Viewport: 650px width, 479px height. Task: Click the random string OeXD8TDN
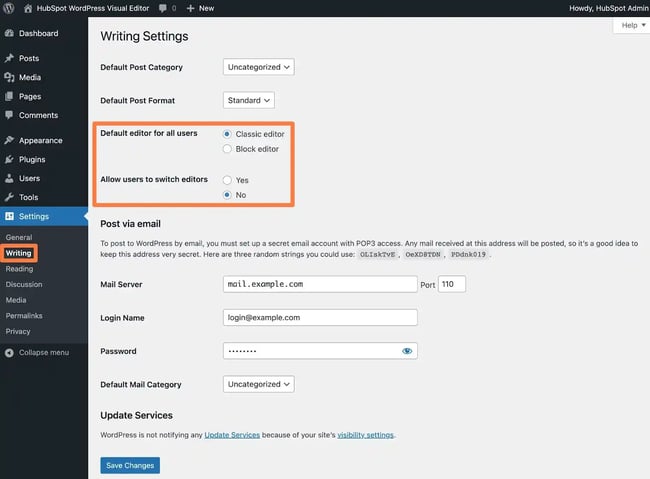pos(423,254)
